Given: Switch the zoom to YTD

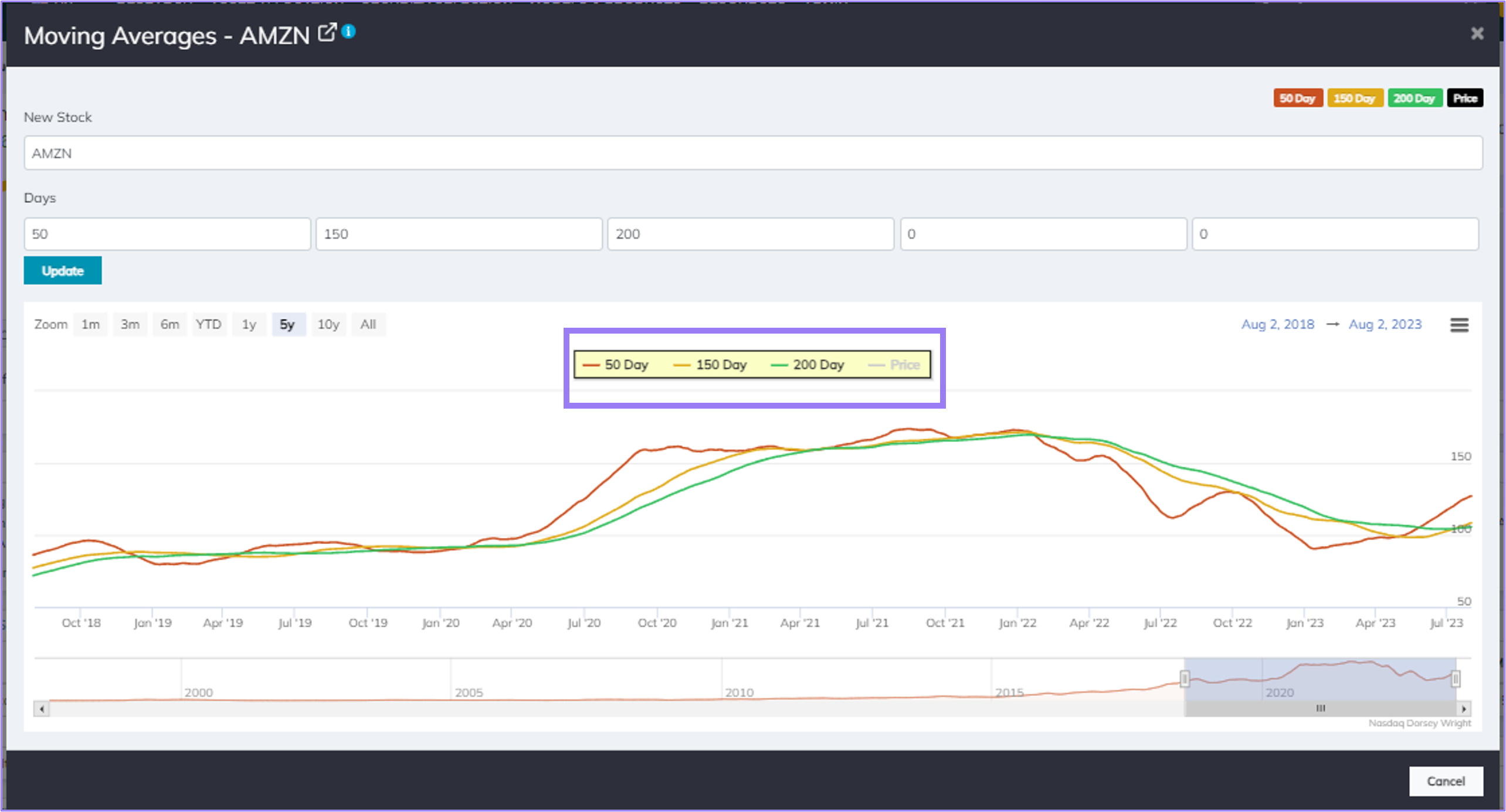Looking at the screenshot, I should coord(209,324).
